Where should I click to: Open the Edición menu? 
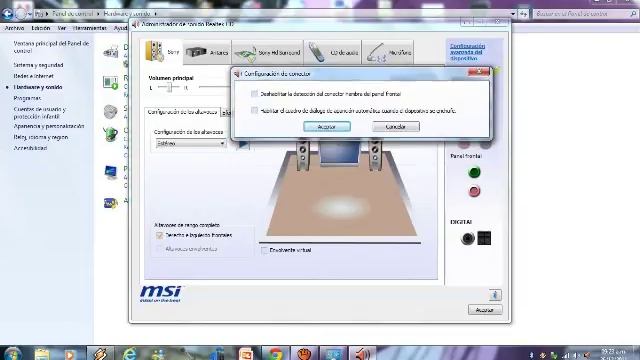(x=41, y=28)
